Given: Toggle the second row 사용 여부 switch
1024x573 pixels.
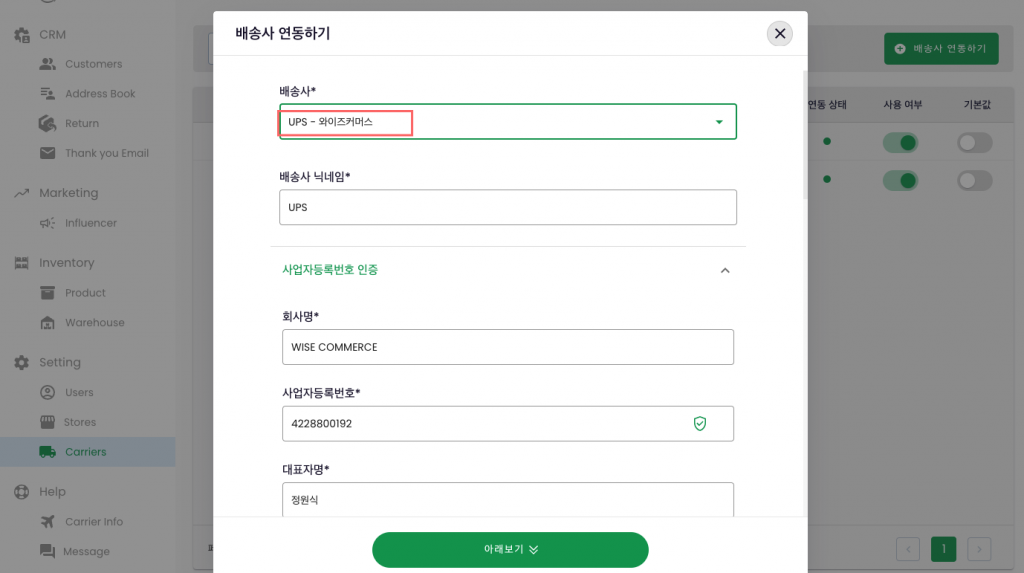Looking at the screenshot, I should (x=899, y=181).
